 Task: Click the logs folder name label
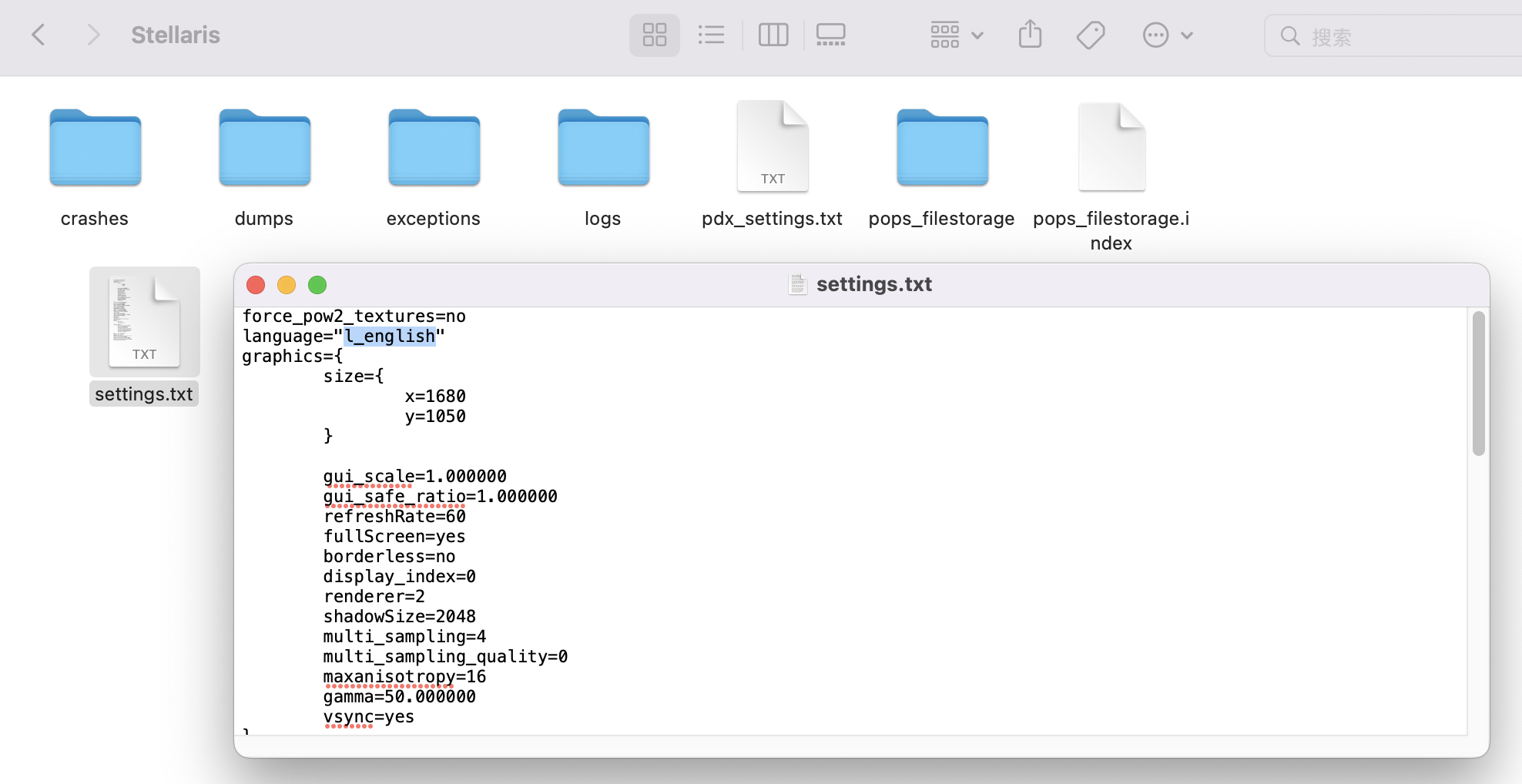(x=603, y=219)
